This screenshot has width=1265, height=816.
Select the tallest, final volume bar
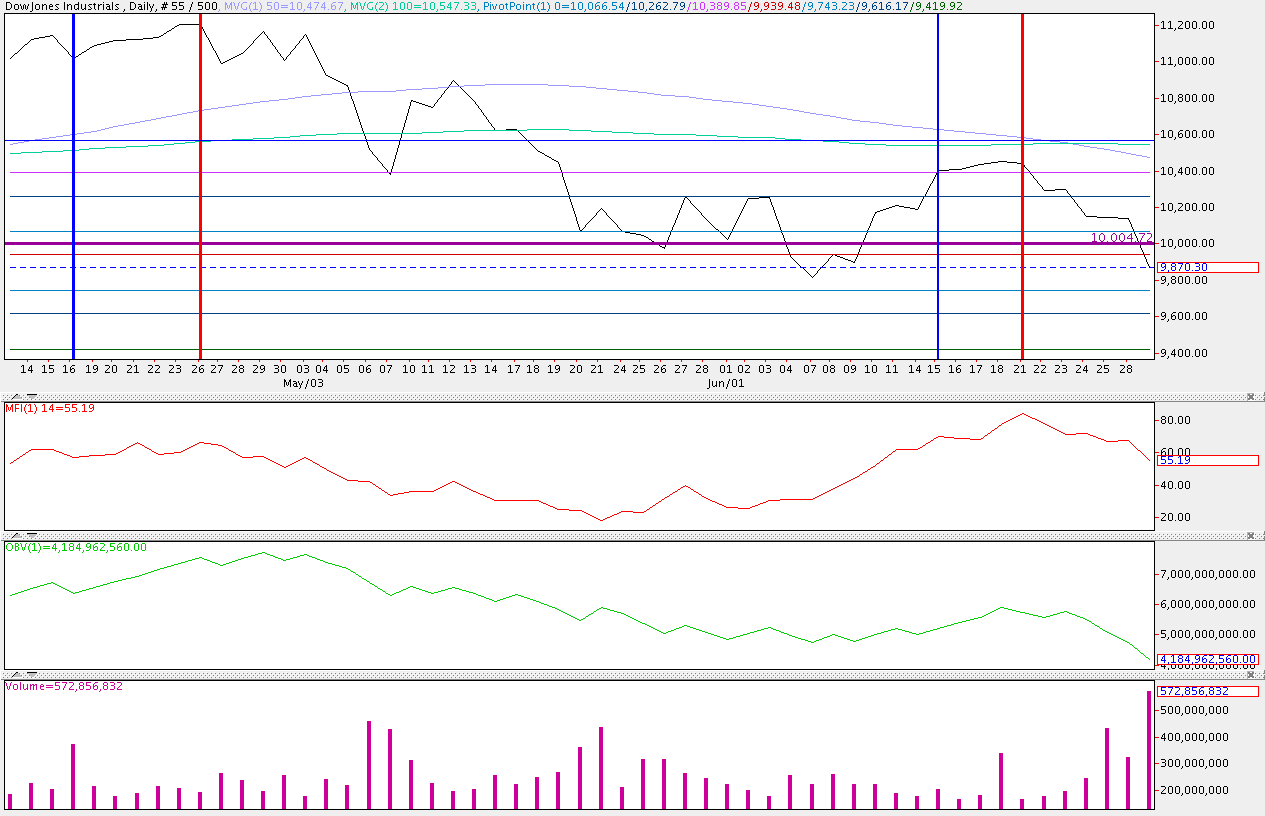(1149, 750)
